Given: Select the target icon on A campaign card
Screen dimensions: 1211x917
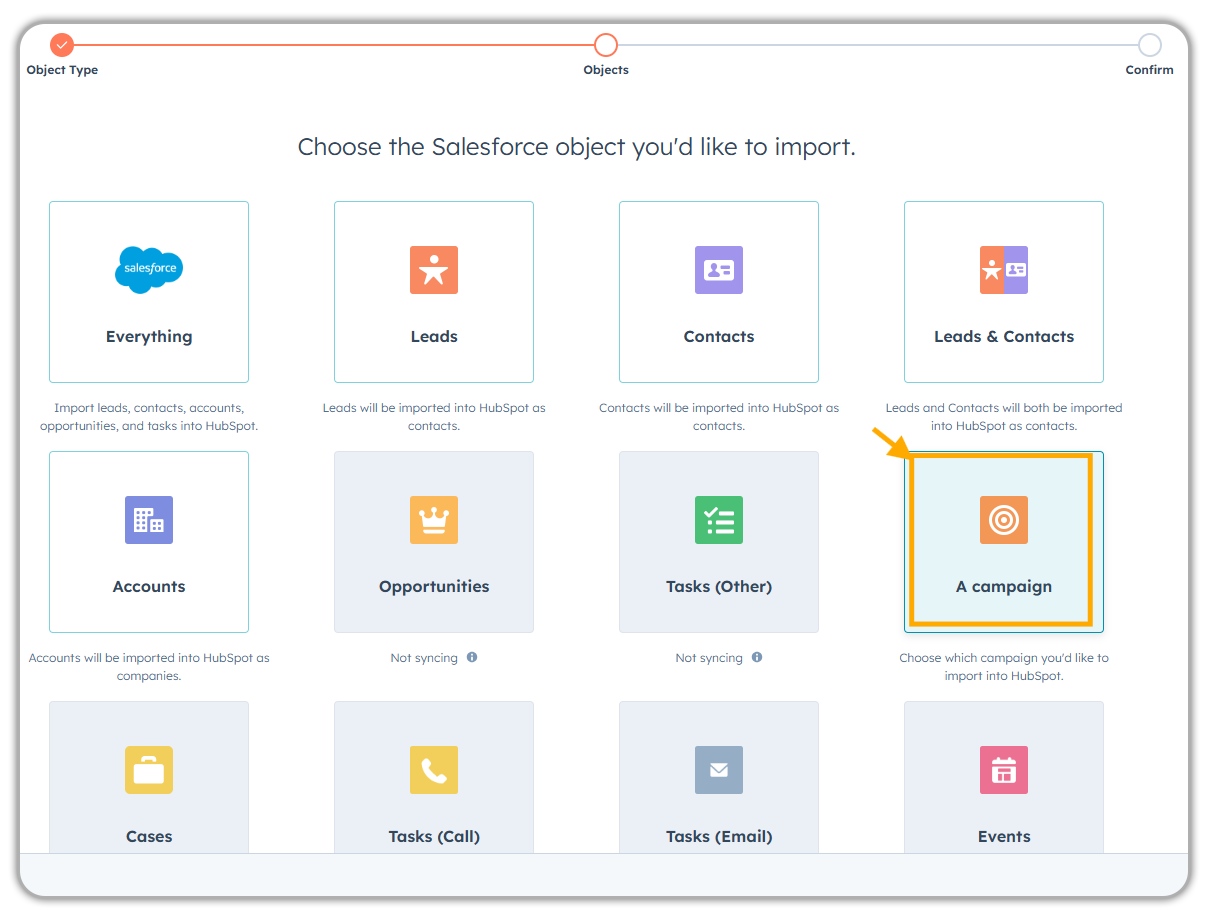Looking at the screenshot, I should [x=1003, y=519].
